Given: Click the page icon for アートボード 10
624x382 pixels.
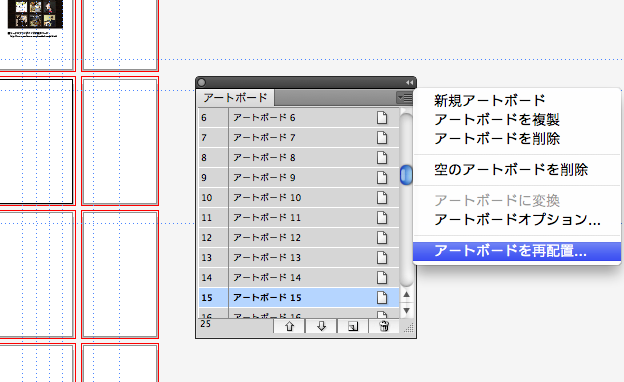Looking at the screenshot, I should tap(382, 197).
